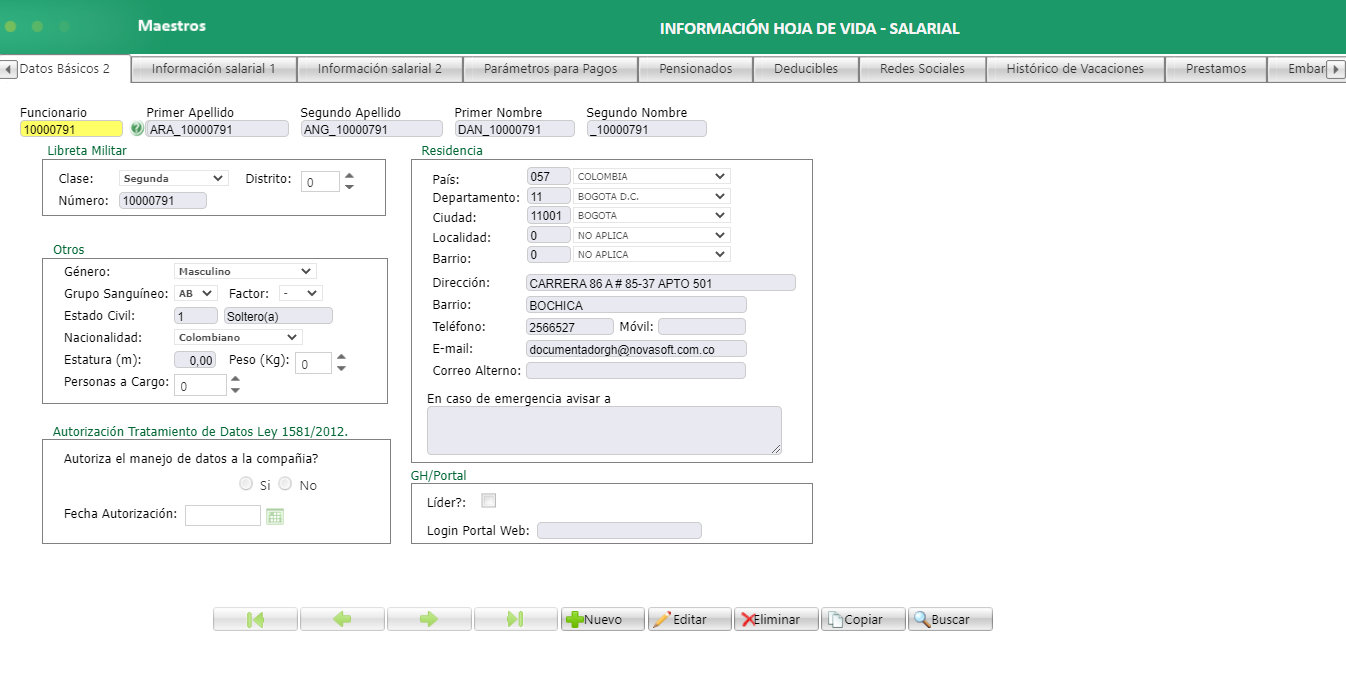Open the Género dropdown
This screenshot has width=1346, height=674.
[x=308, y=270]
